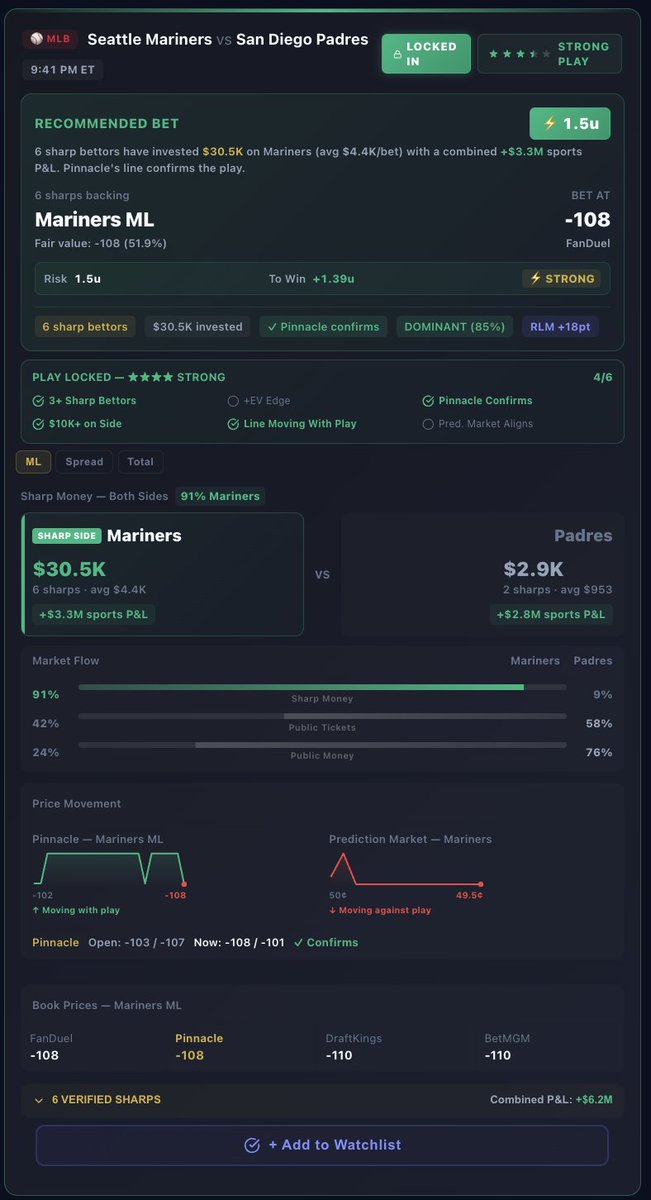The image size is (651, 1200).
Task: Click the 4/6 criteria score
Action: (x=603, y=377)
